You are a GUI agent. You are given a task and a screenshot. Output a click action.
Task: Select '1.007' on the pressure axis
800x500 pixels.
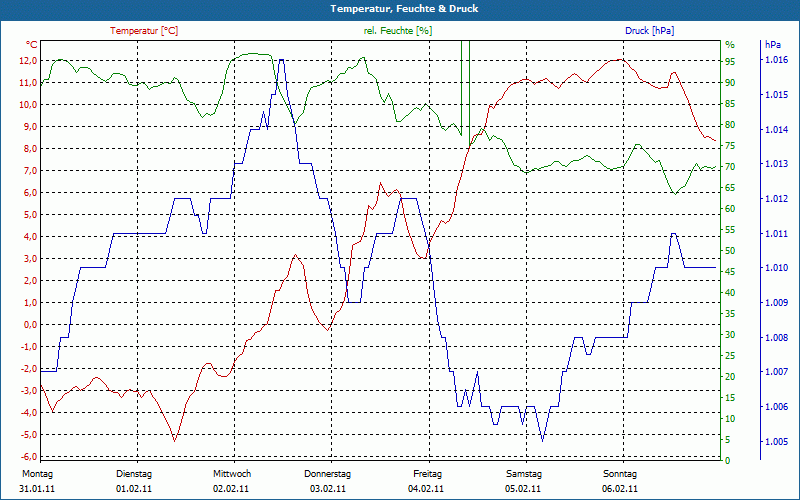776,372
